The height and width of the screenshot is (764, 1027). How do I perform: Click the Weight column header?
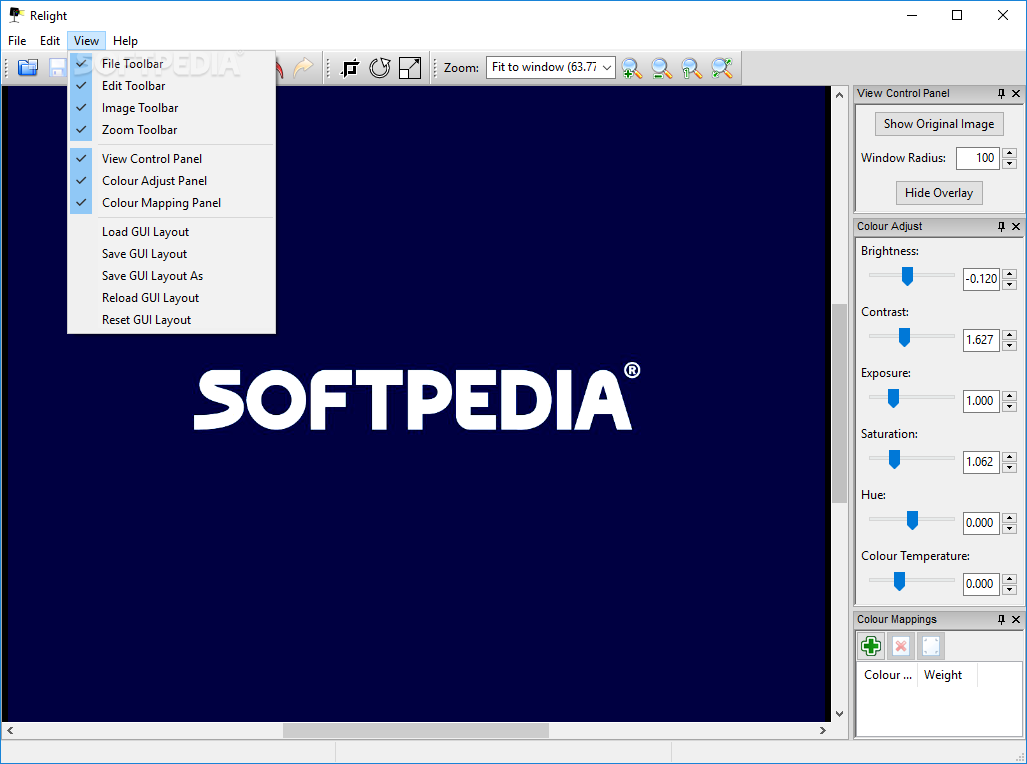947,675
